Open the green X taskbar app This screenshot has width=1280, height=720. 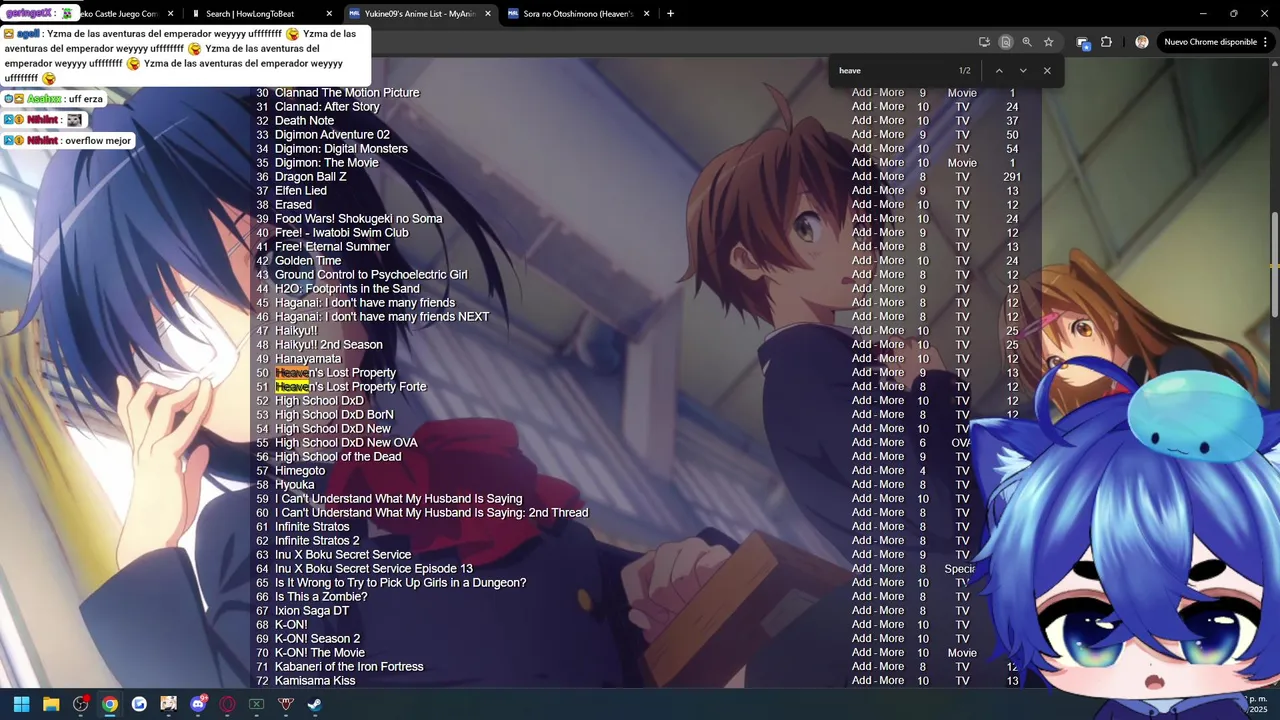coord(256,704)
